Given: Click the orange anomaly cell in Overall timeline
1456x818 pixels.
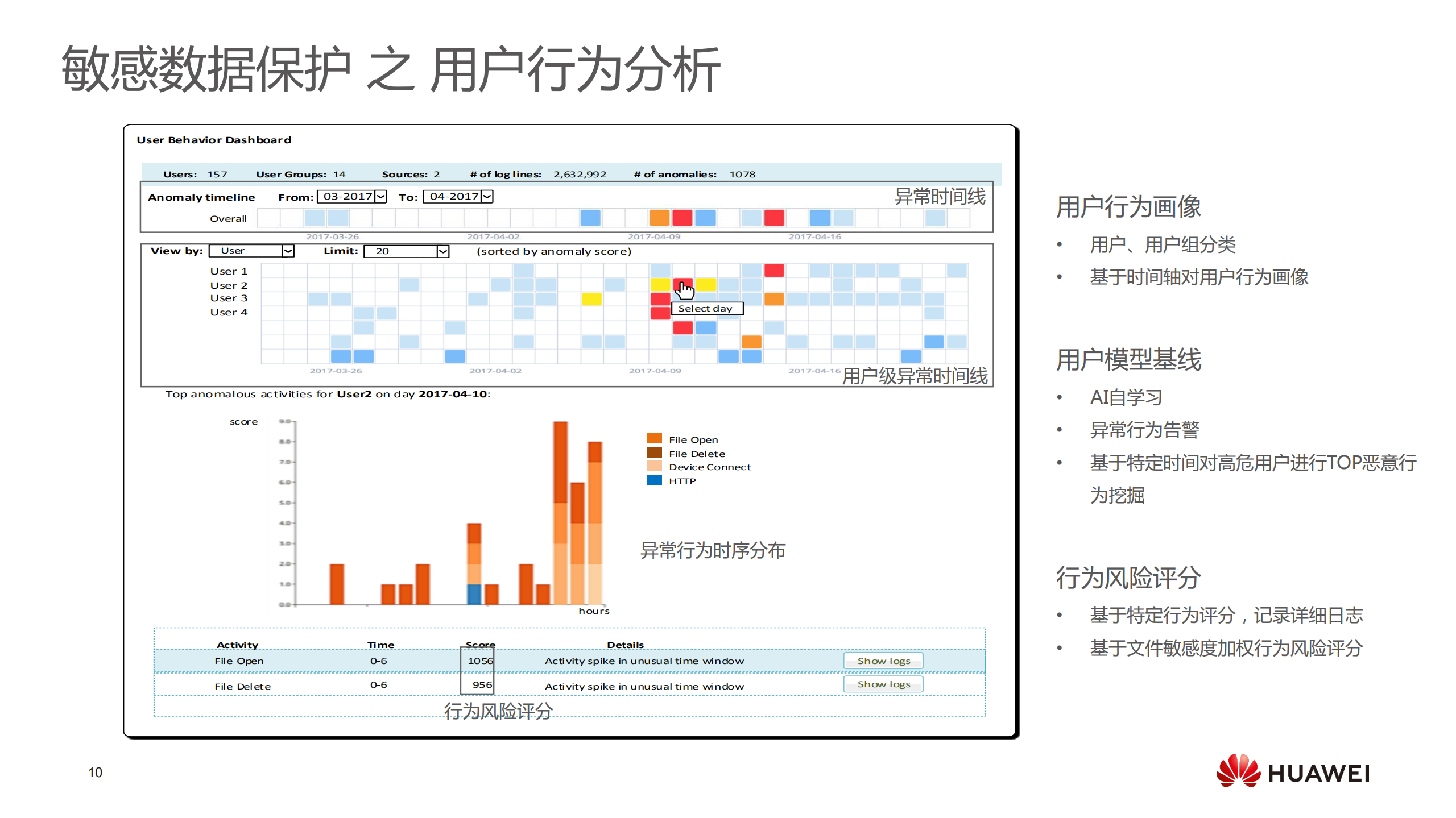Looking at the screenshot, I should (660, 218).
